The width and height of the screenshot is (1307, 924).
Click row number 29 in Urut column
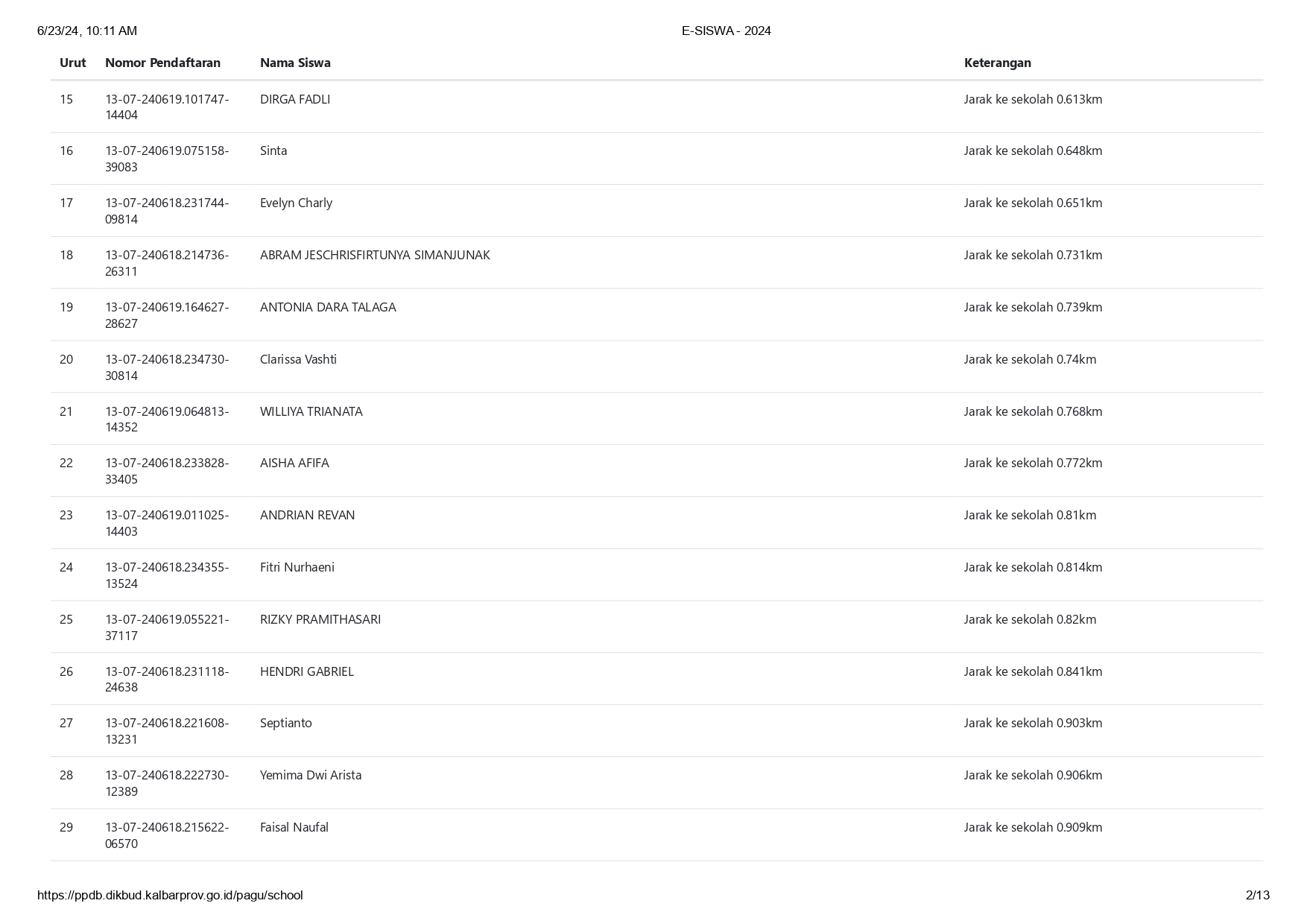66,827
